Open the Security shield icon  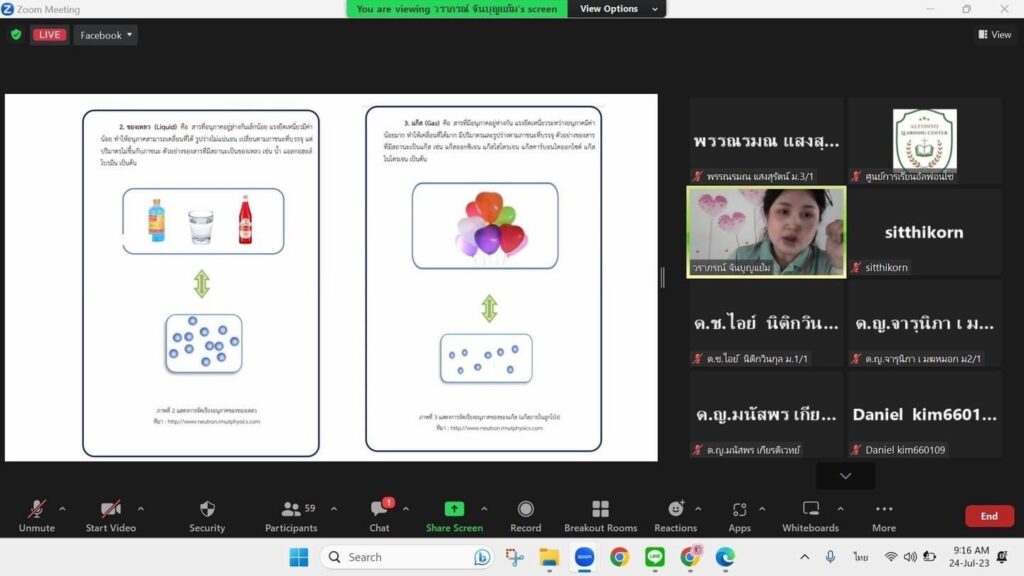pyautogui.click(x=207, y=510)
